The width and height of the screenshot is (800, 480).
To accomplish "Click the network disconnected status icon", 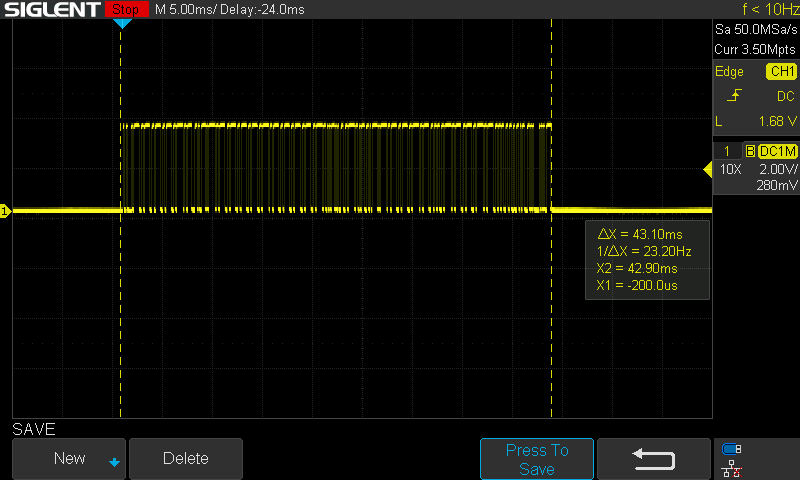I will (x=732, y=468).
